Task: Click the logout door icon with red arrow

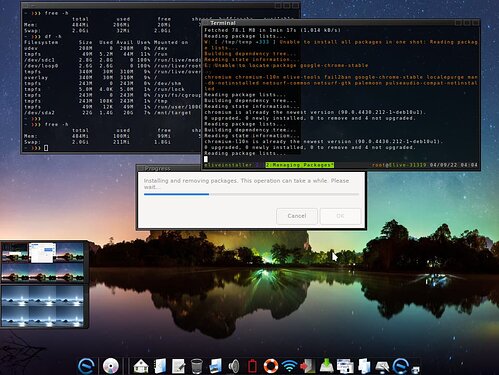Action: (x=307, y=366)
